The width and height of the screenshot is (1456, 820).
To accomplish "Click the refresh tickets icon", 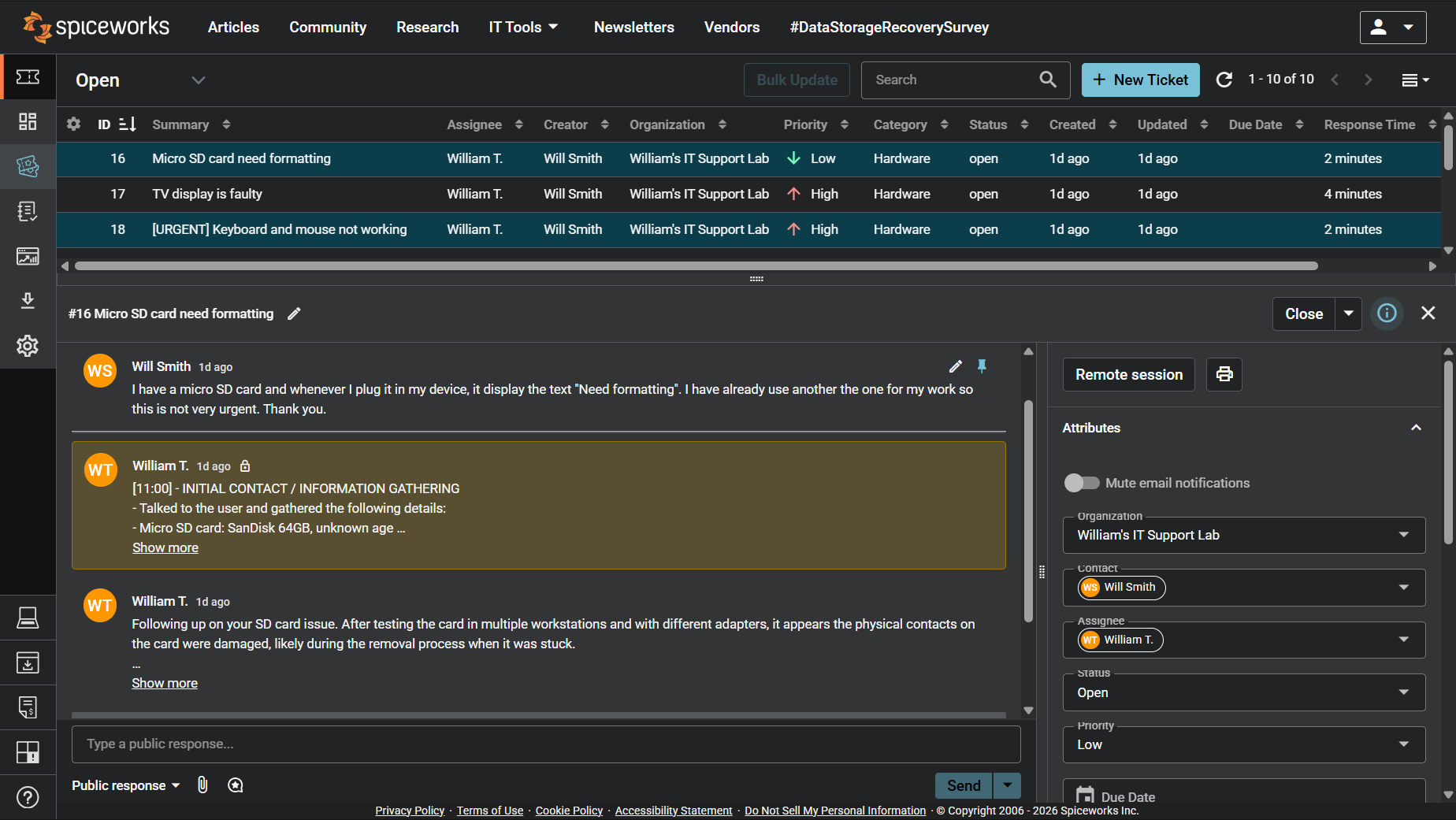I will tap(1224, 80).
